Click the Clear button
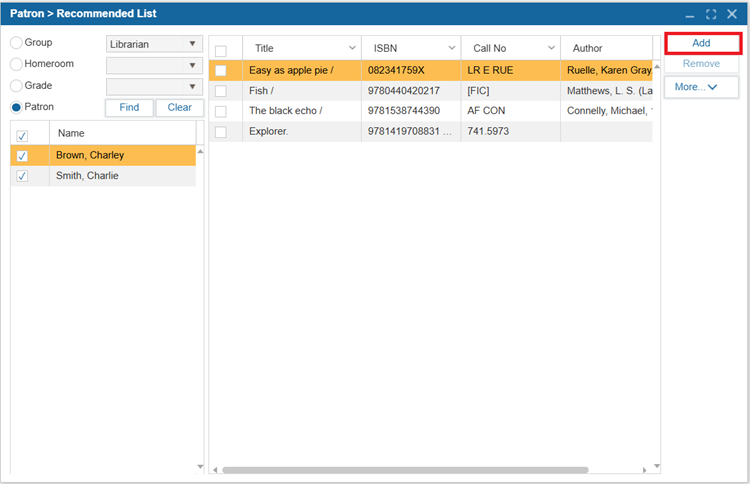This screenshot has height=484, width=750. coord(179,108)
